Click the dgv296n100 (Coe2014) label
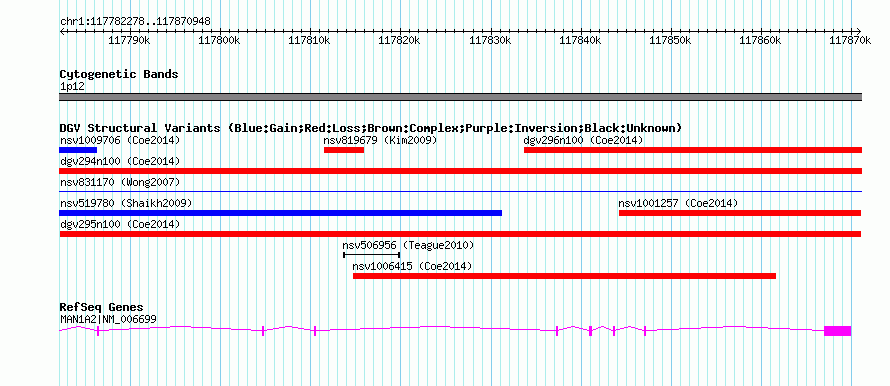Viewport: 890px width, 386px height. (583, 140)
